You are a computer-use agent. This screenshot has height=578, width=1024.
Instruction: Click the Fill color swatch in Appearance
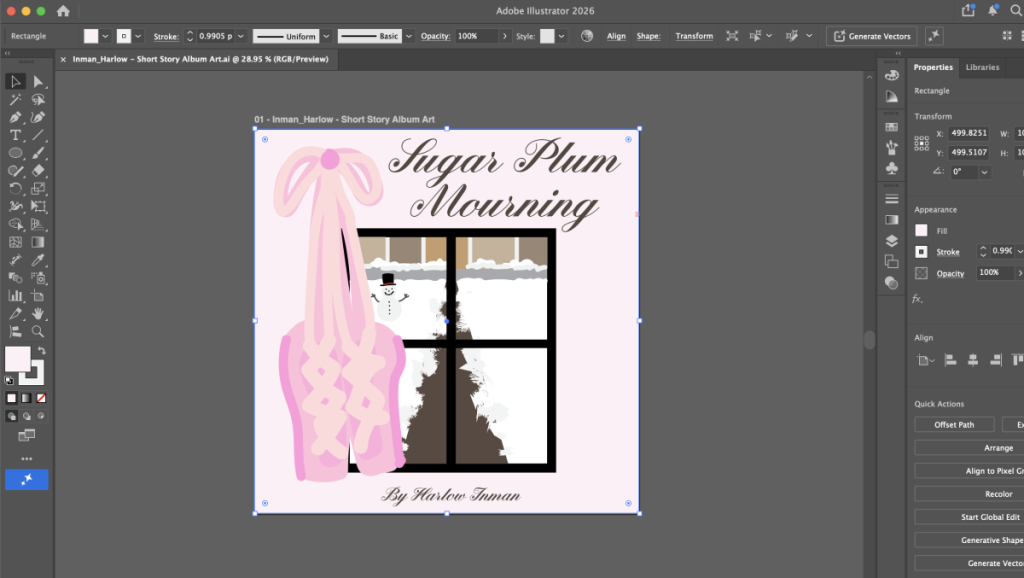click(921, 230)
